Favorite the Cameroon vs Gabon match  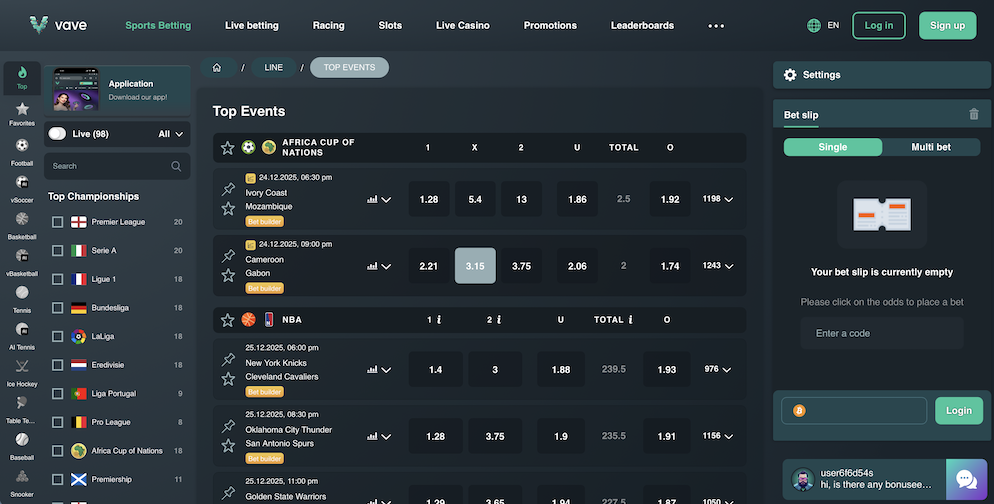click(x=228, y=275)
